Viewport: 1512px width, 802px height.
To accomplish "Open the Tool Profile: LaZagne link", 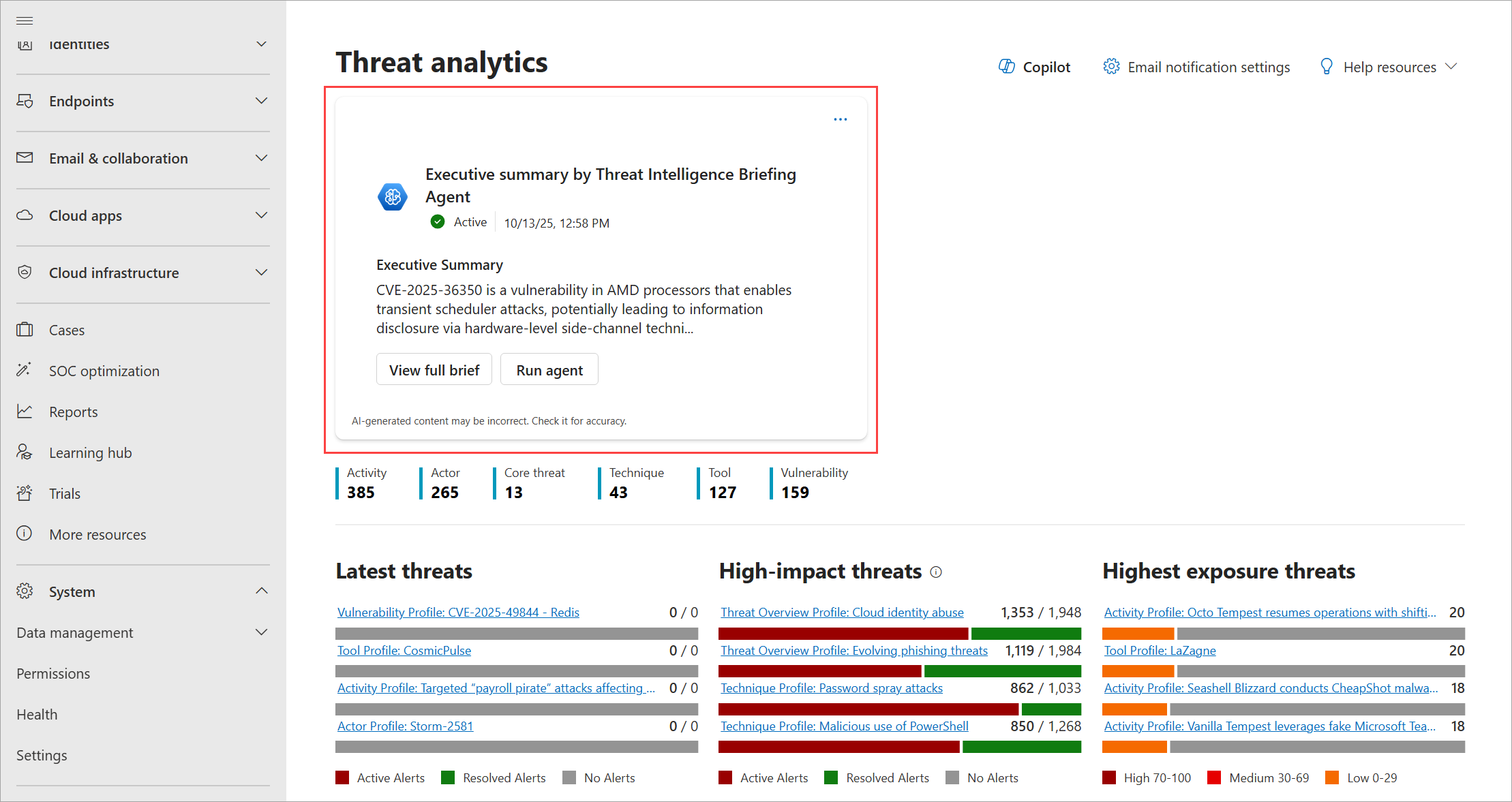I will (x=1160, y=650).
